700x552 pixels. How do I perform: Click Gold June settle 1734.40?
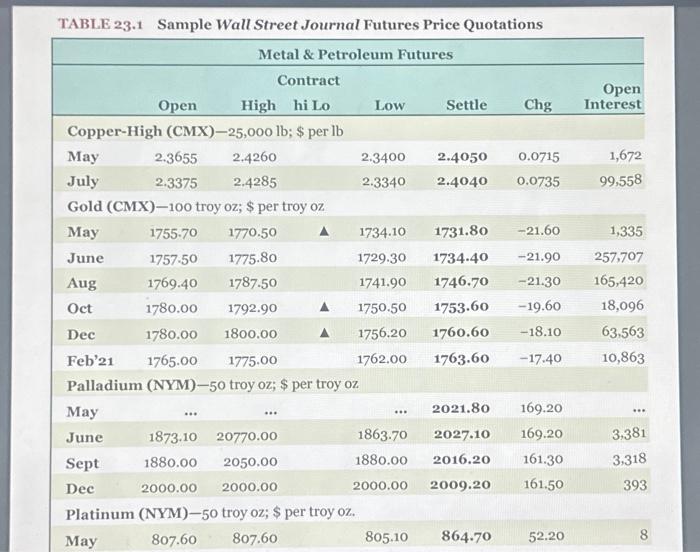coord(461,257)
